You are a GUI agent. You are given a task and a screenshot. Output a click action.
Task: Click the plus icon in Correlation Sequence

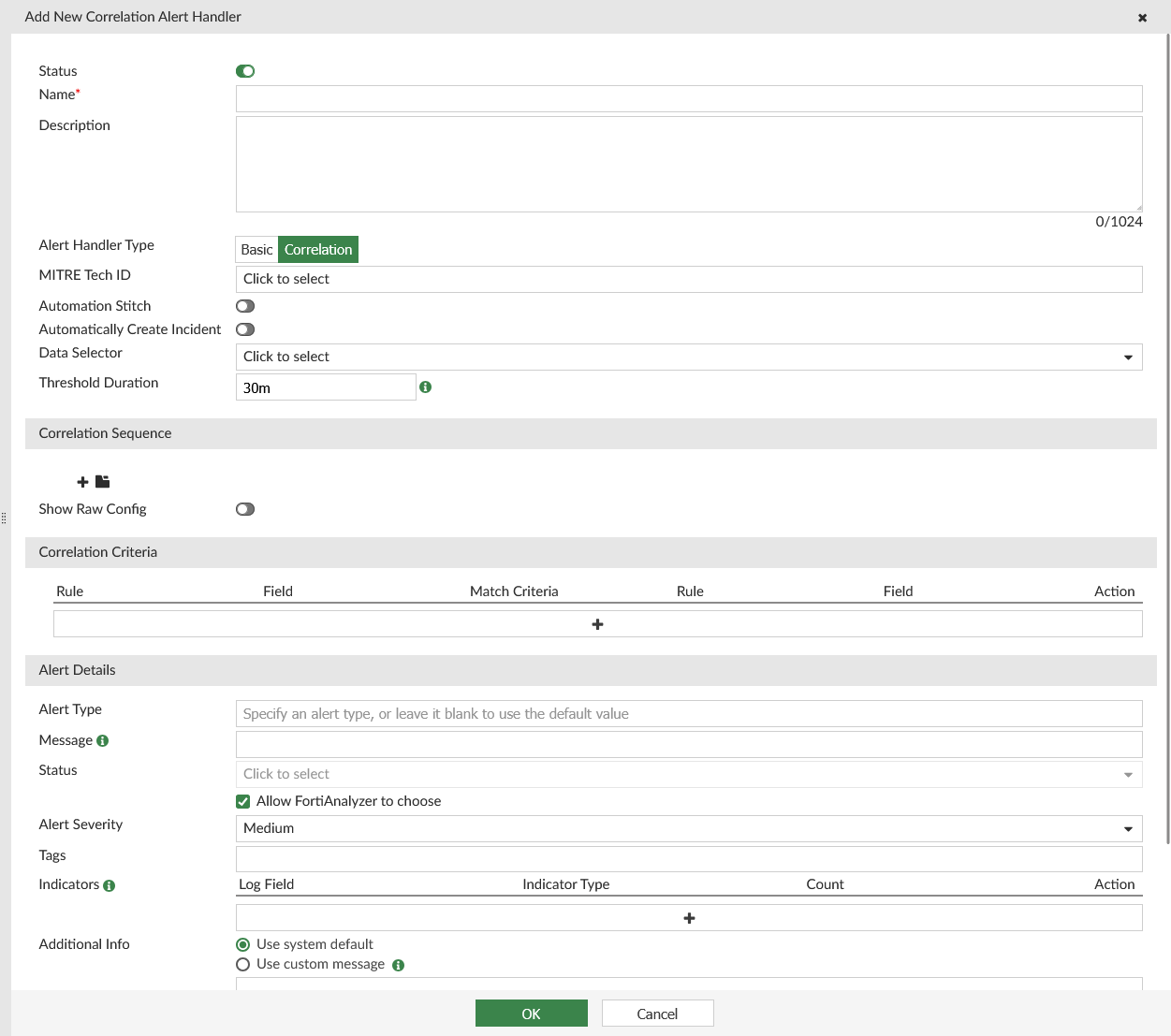click(82, 482)
